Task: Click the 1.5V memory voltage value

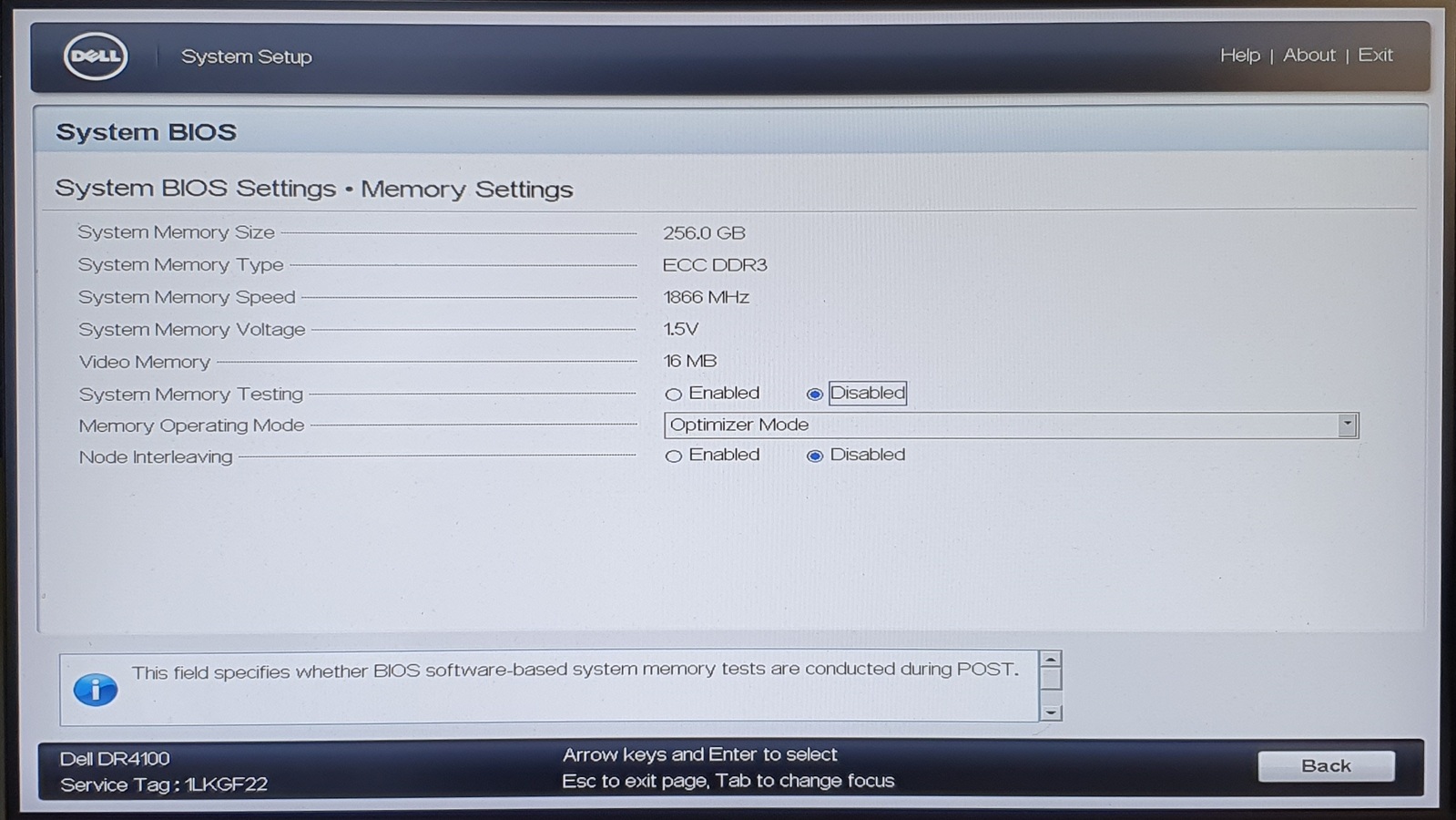Action: (x=680, y=329)
